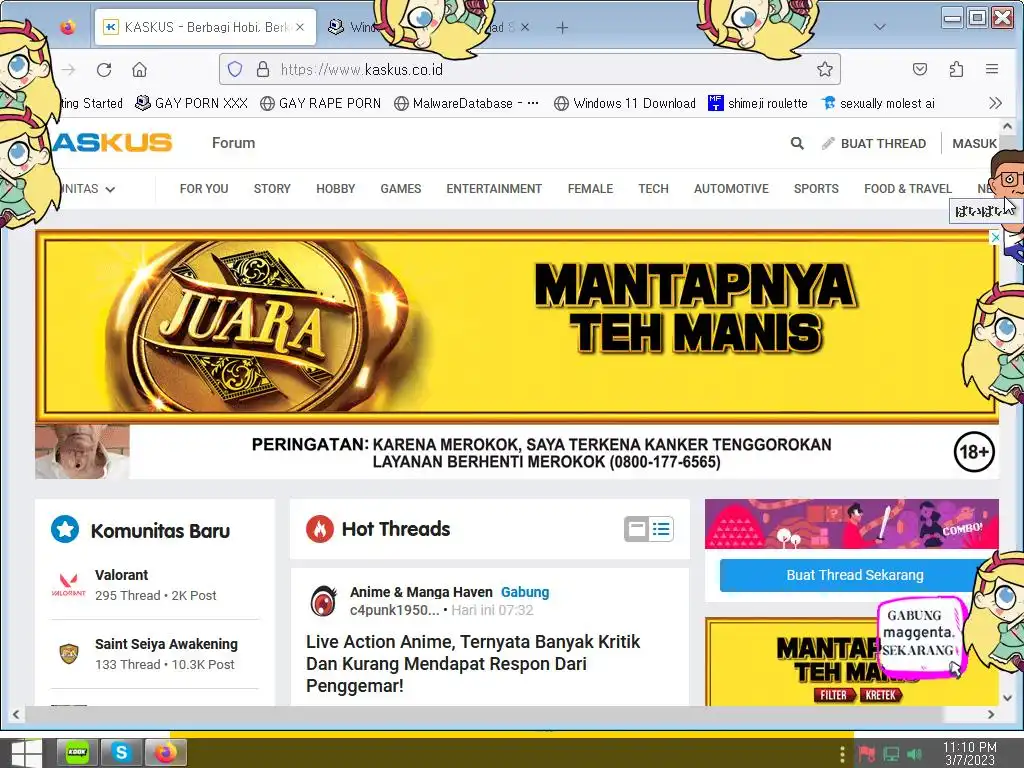Image resolution: width=1024 pixels, height=768 pixels.
Task: Open the STORY category
Action: [x=272, y=189]
